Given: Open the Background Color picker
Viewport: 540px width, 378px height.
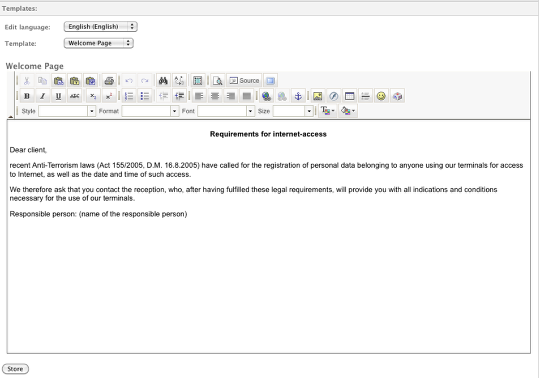Looking at the screenshot, I should (x=348, y=111).
